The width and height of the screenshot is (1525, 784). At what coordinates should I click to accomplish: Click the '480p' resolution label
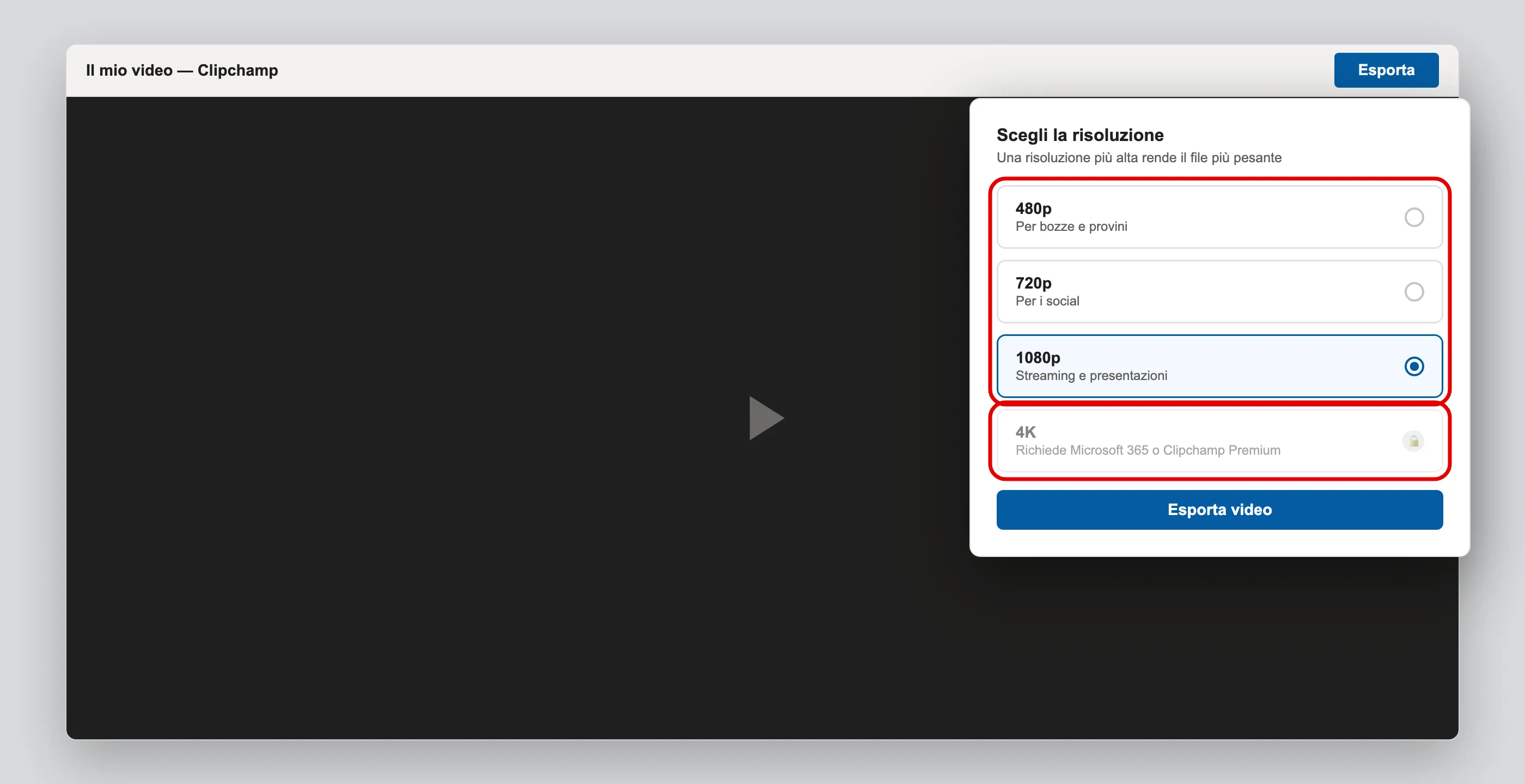(x=1033, y=209)
